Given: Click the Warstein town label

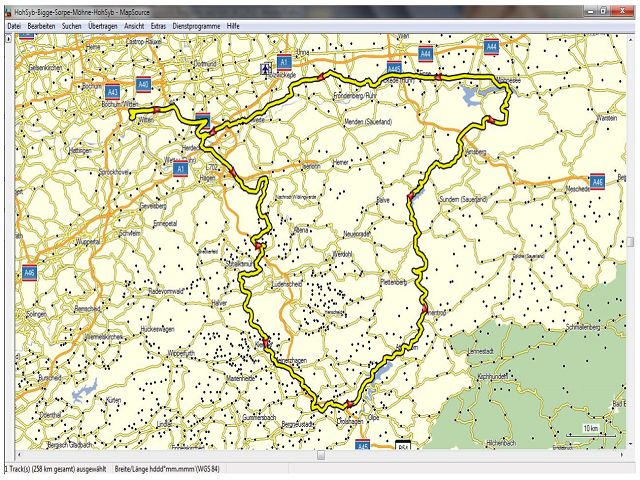Looking at the screenshot, I should click(607, 118).
